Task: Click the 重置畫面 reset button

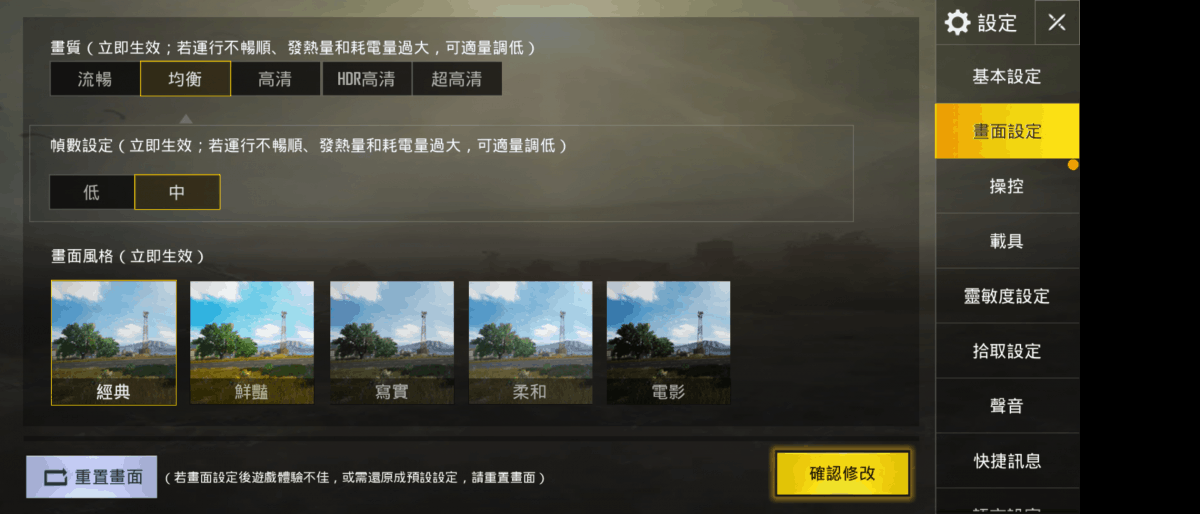Action: click(x=92, y=477)
